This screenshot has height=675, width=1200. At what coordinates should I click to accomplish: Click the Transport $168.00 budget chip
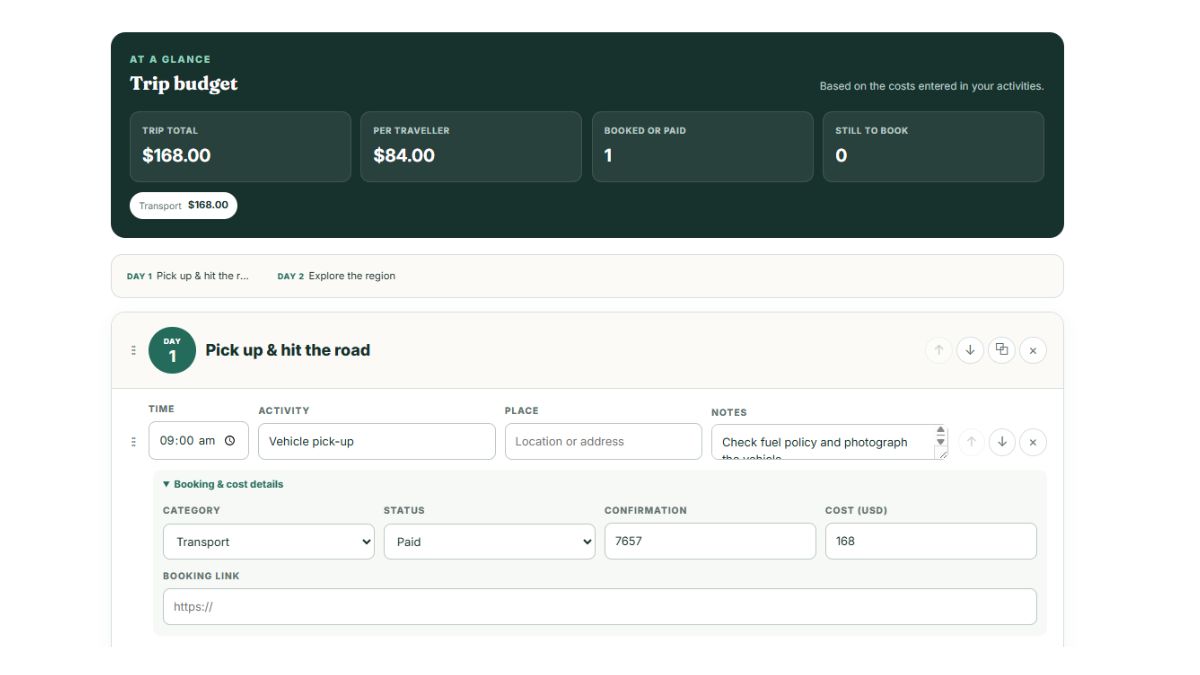coord(183,205)
